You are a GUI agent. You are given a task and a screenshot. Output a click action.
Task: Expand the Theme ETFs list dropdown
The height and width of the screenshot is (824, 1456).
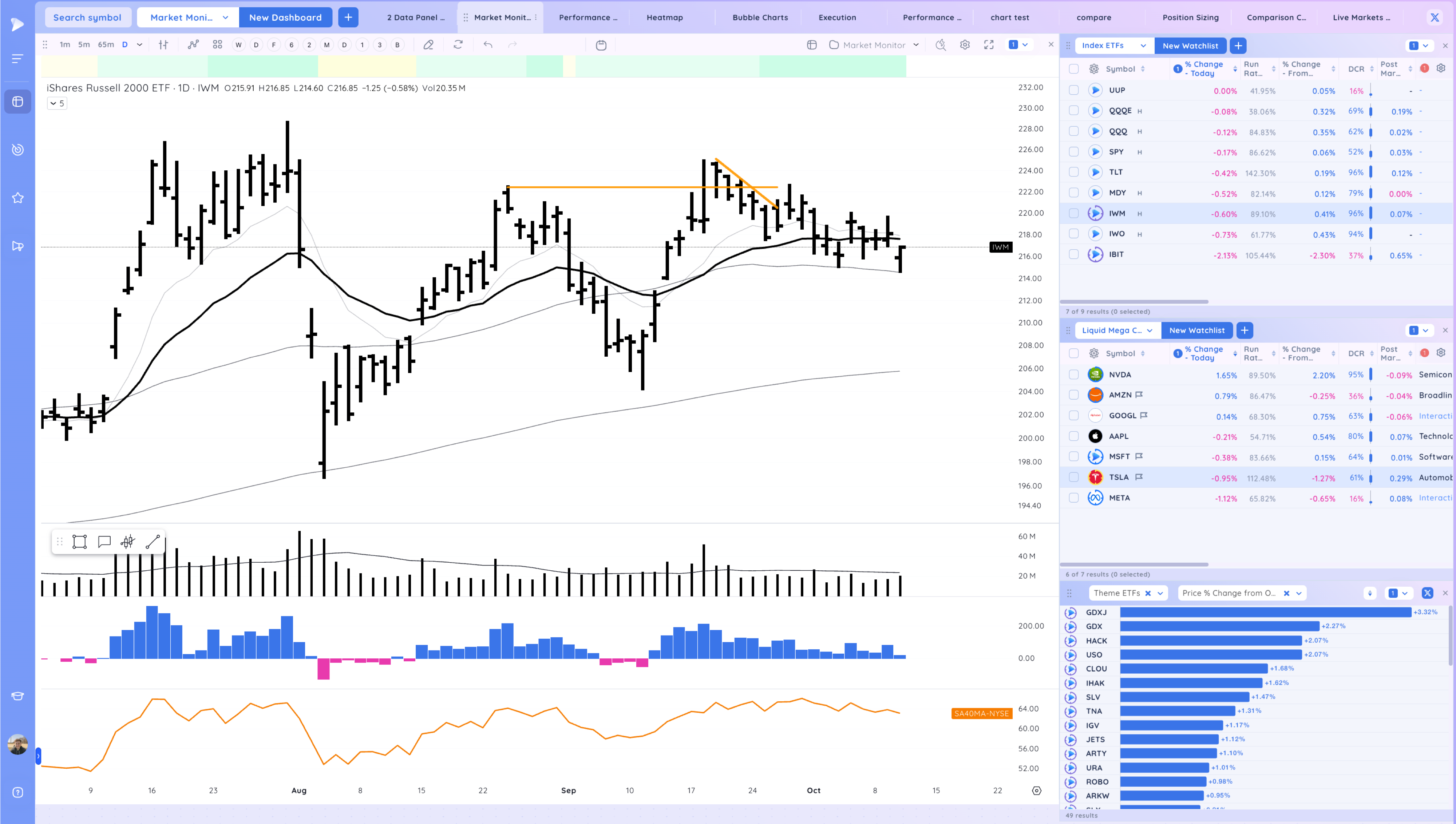pos(1160,593)
